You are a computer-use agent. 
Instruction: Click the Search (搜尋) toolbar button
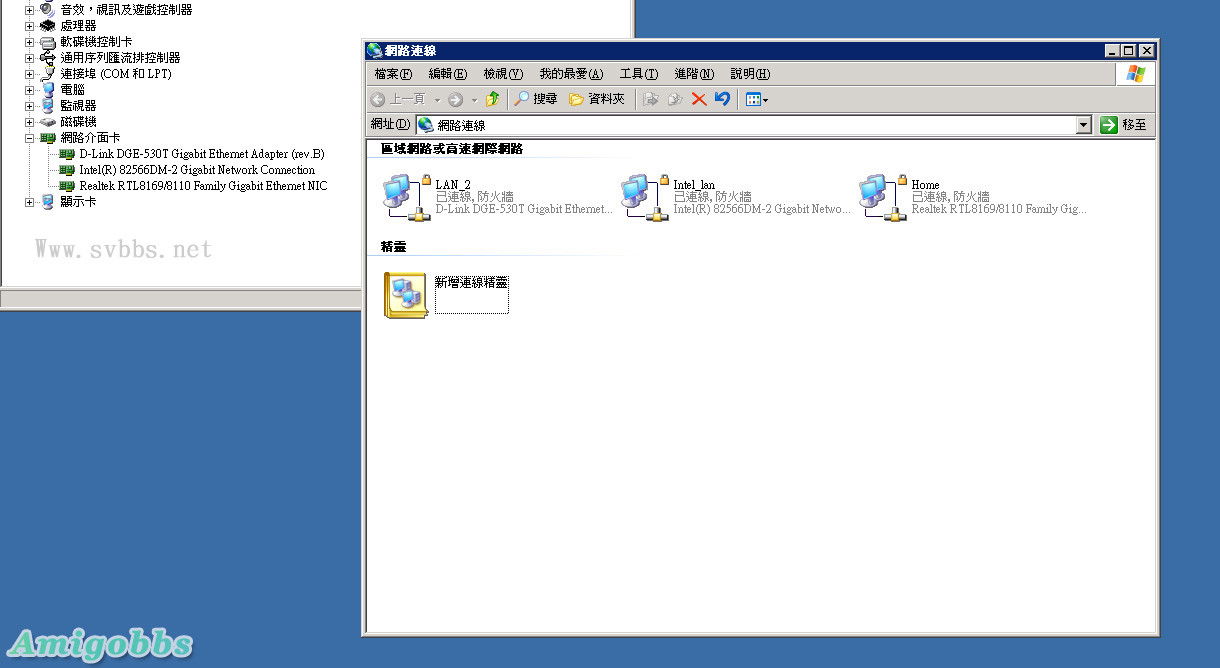[x=536, y=99]
